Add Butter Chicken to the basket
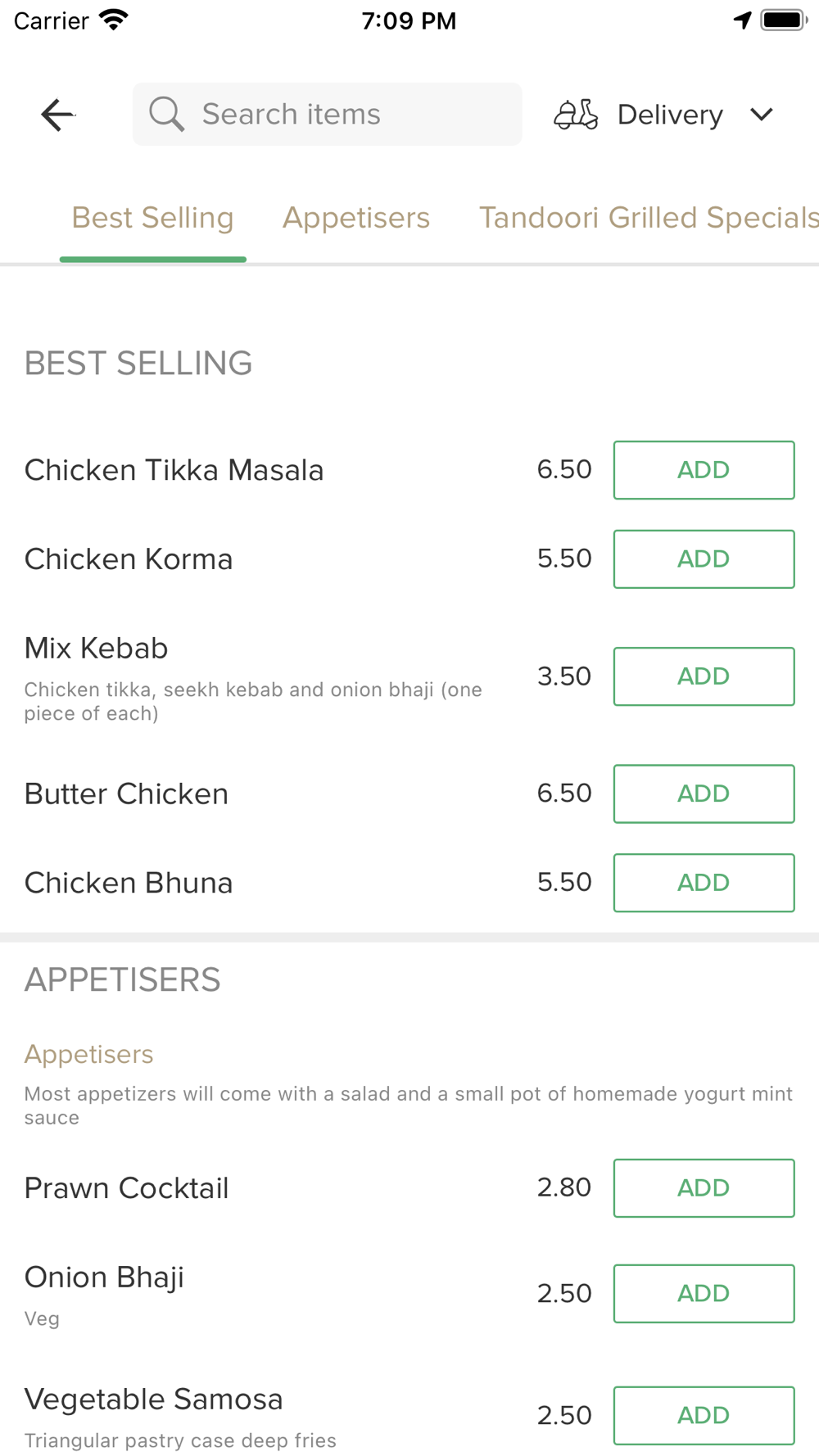 704,794
